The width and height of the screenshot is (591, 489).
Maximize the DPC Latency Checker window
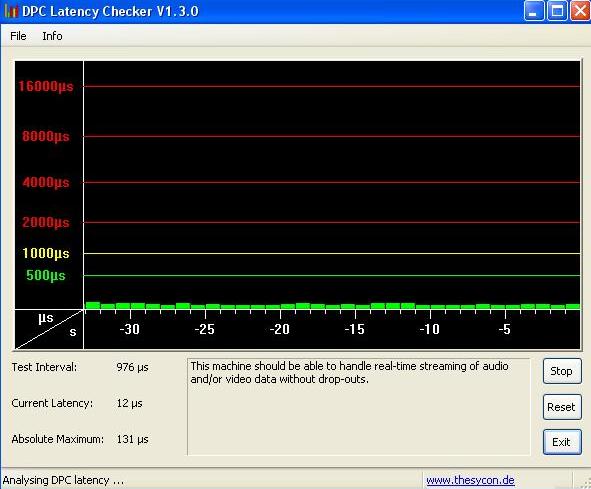(557, 11)
